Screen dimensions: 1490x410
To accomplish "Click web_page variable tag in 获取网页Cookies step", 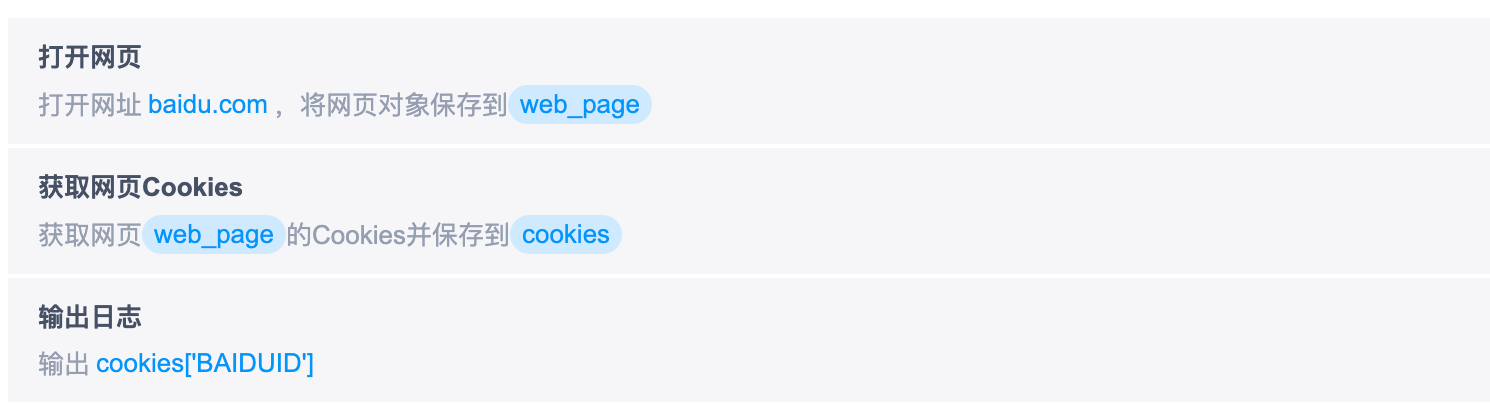I will [x=213, y=235].
